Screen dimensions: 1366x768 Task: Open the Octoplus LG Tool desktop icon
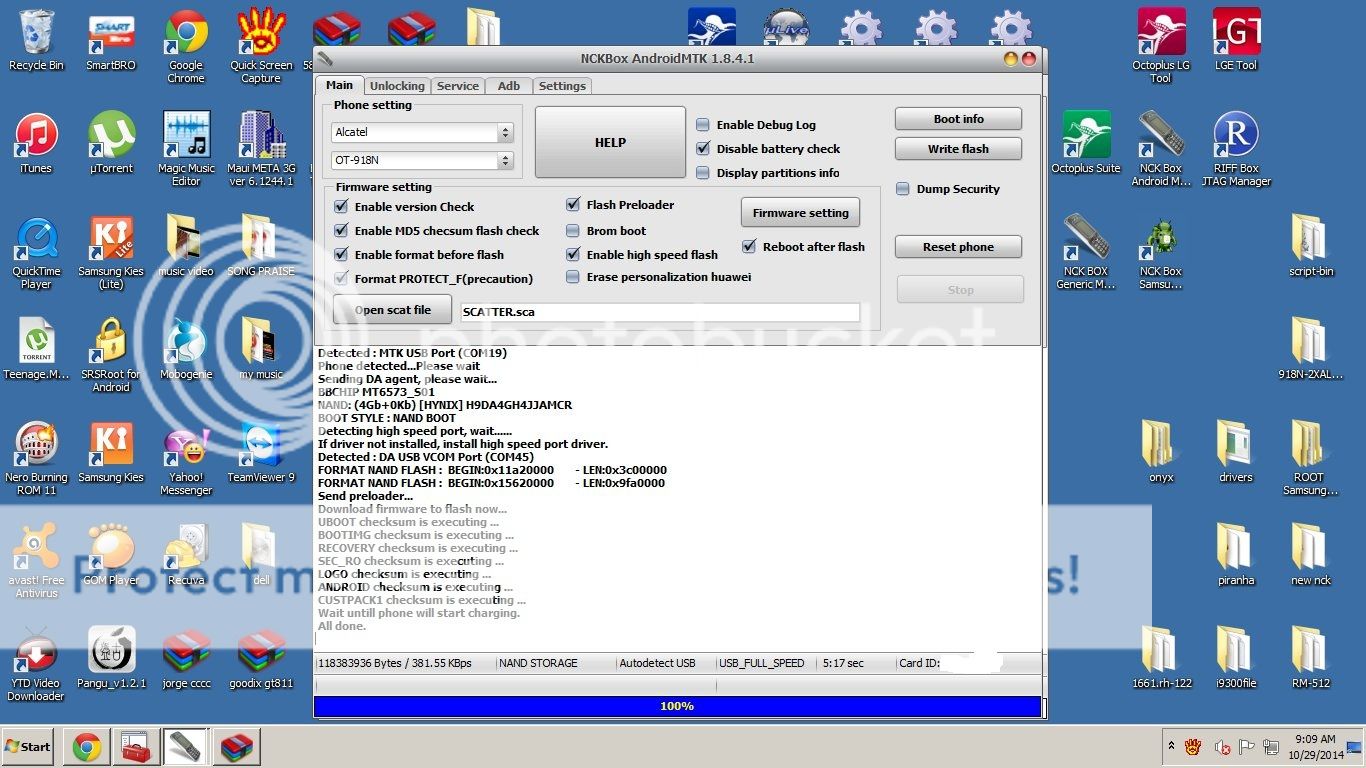pos(1160,33)
